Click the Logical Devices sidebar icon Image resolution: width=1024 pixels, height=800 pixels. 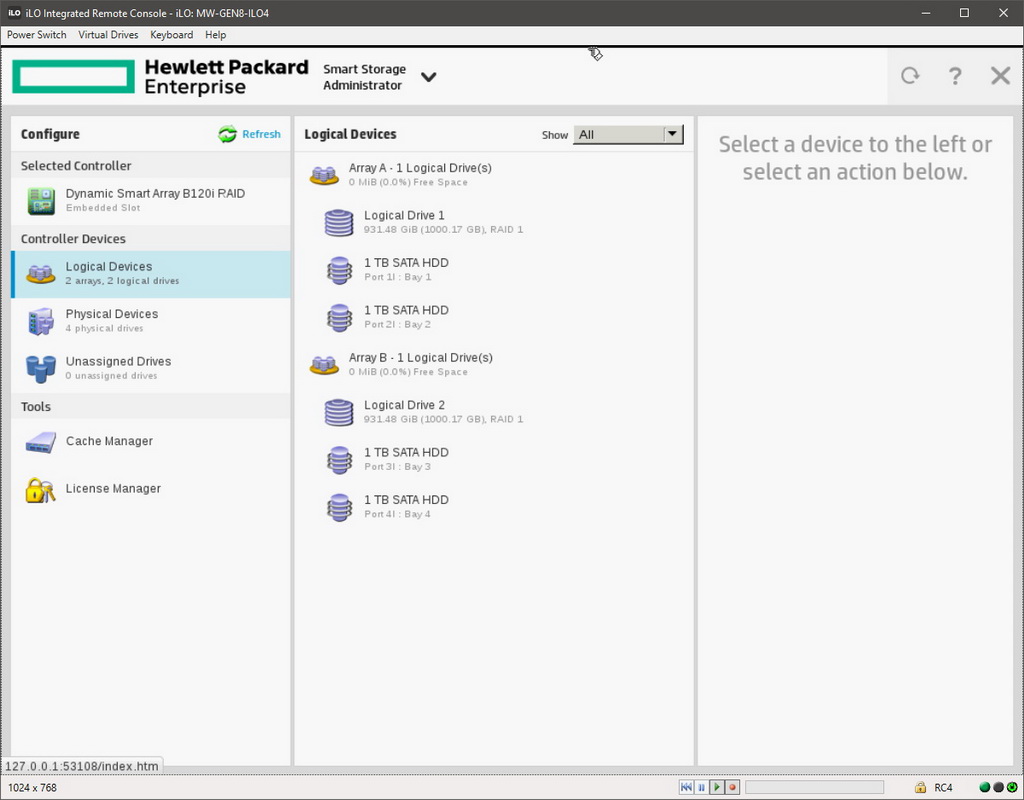click(x=40, y=274)
